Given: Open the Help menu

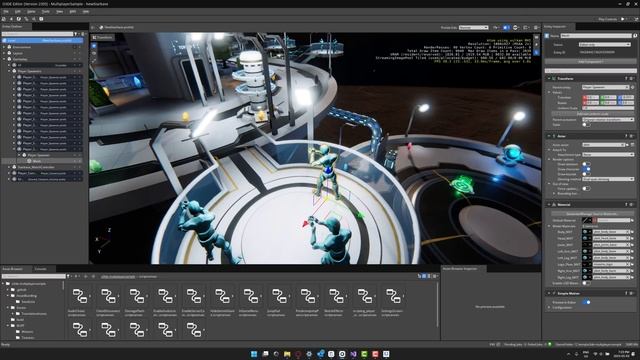Looking at the screenshot, I should click(86, 11).
